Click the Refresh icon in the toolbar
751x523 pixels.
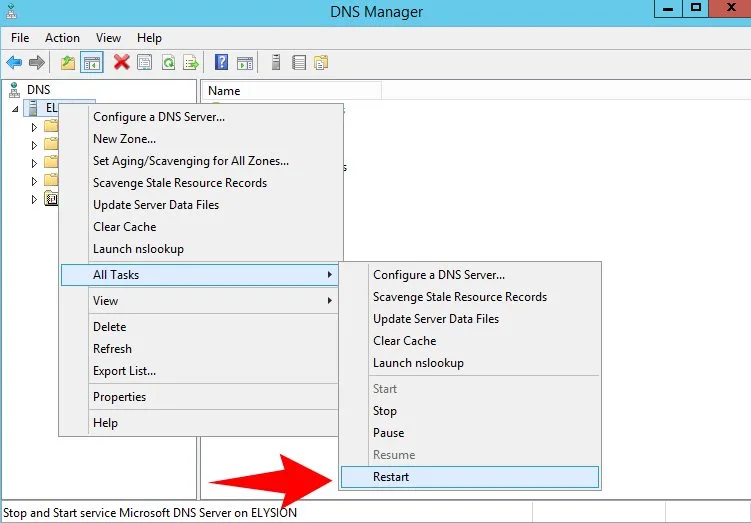[168, 62]
